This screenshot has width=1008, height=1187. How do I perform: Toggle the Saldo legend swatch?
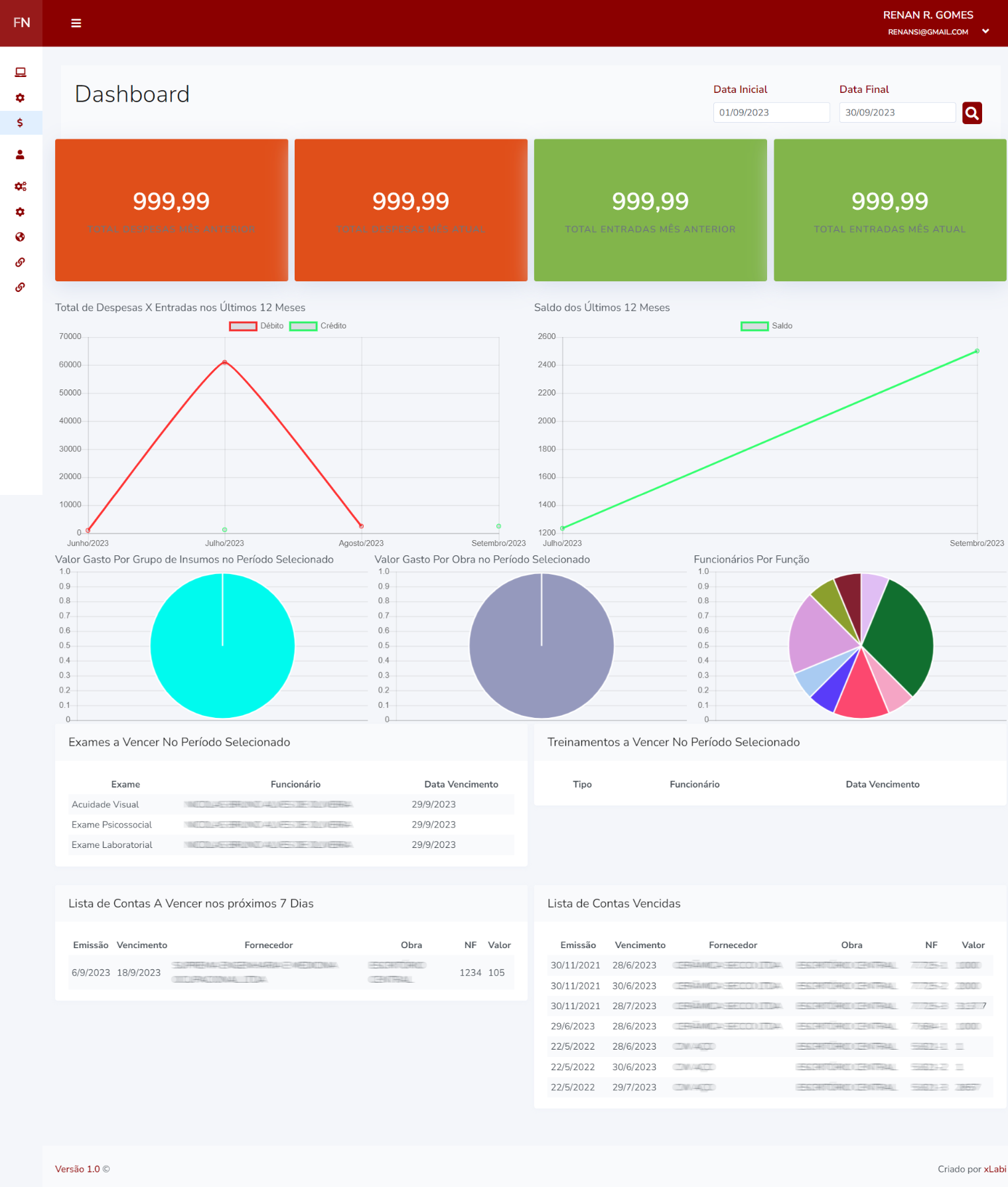tap(755, 326)
